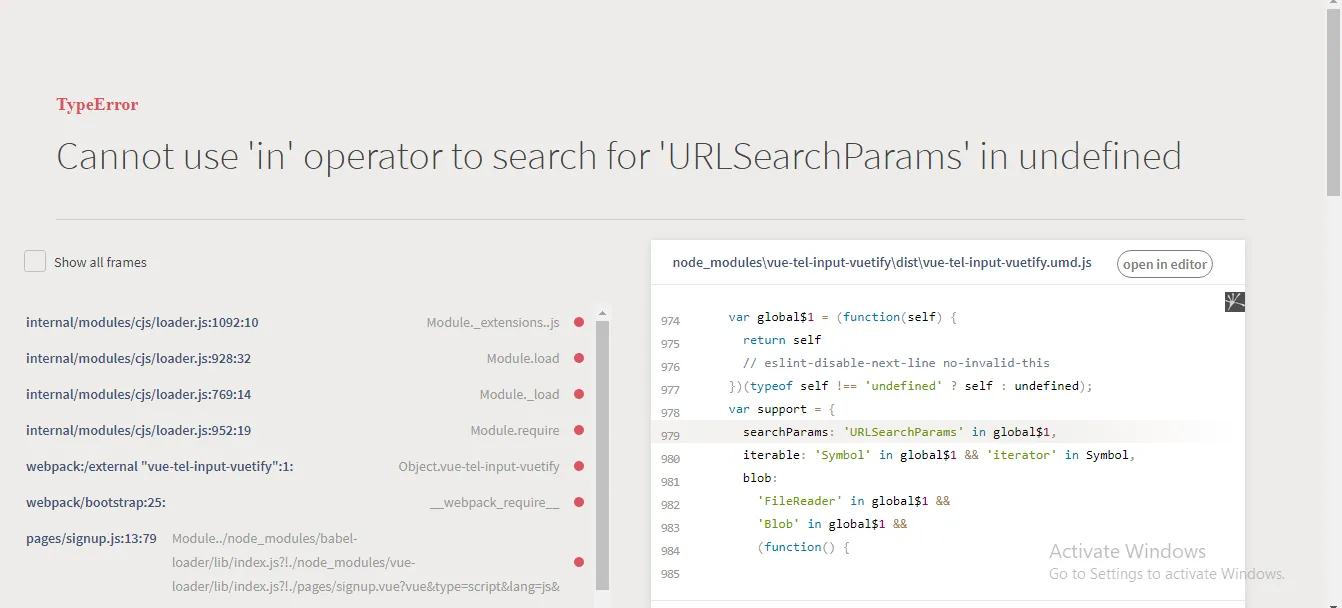Click the red TypeError heading
Screen dimensions: 1342x608
pyautogui.click(x=97, y=104)
